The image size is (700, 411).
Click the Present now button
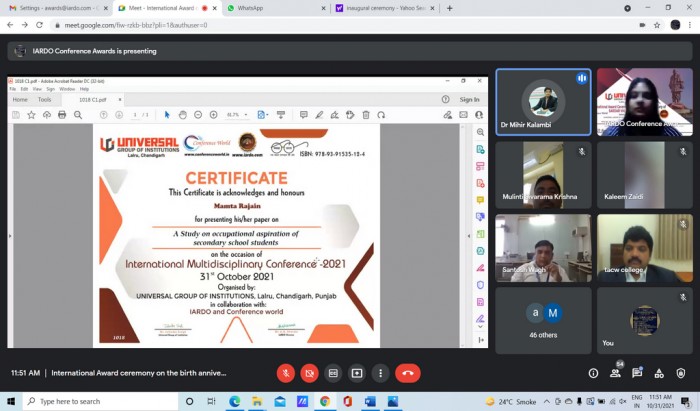(357, 373)
